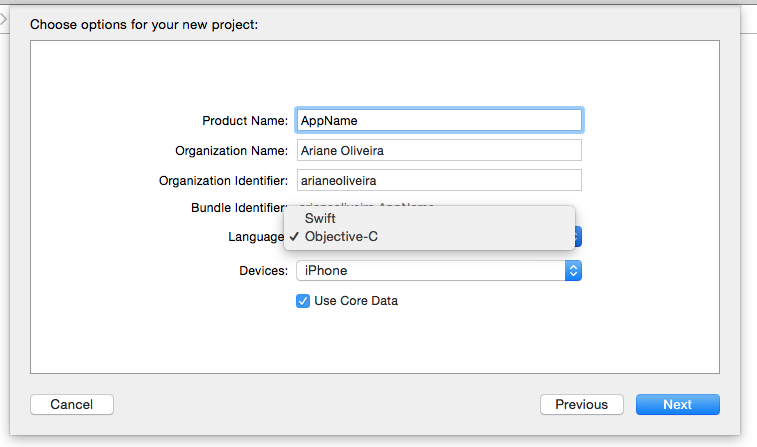
Task: Click the Use Core Data label text
Action: pos(356,301)
